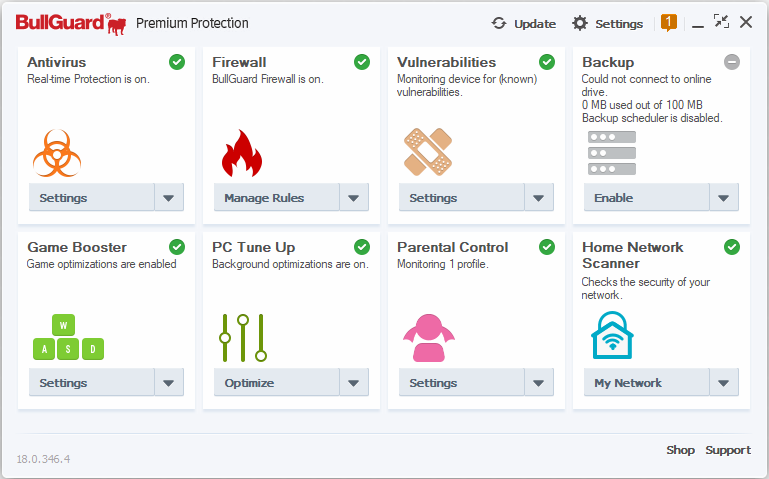Click the Parental Control girl icon

(x=428, y=338)
